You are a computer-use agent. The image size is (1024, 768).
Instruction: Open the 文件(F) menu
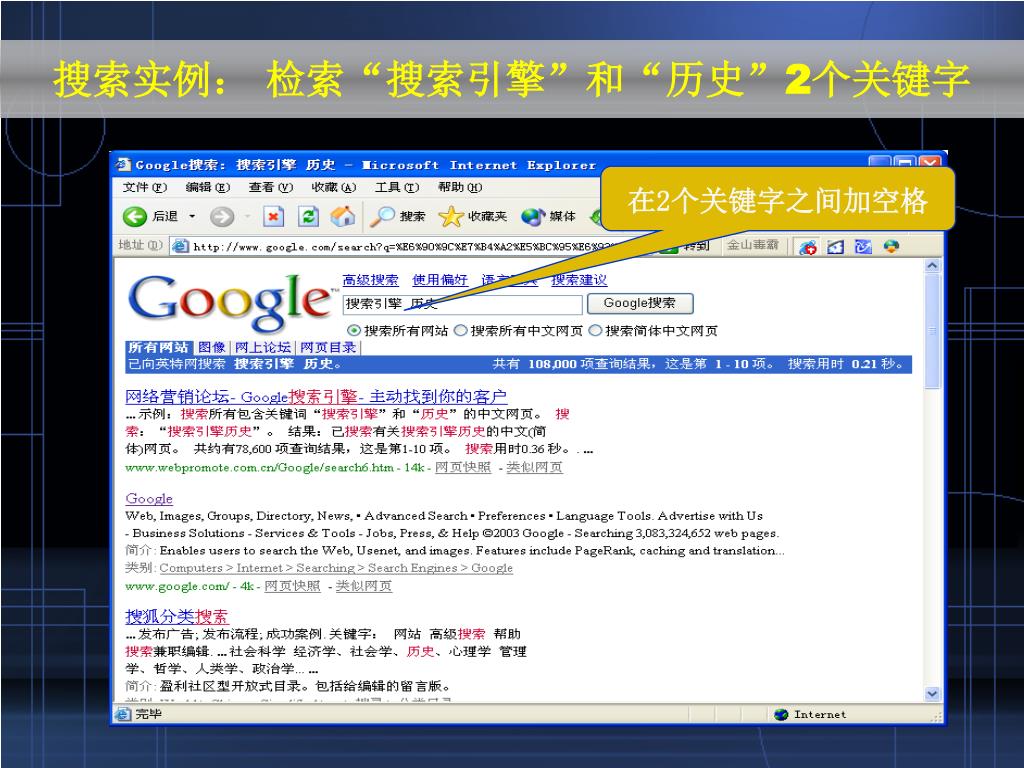(x=145, y=187)
